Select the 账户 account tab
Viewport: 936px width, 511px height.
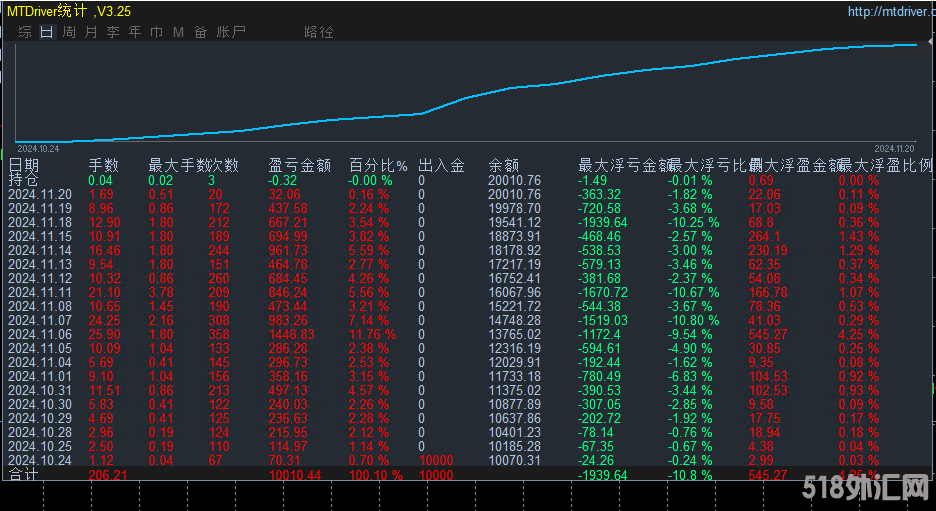[x=231, y=32]
